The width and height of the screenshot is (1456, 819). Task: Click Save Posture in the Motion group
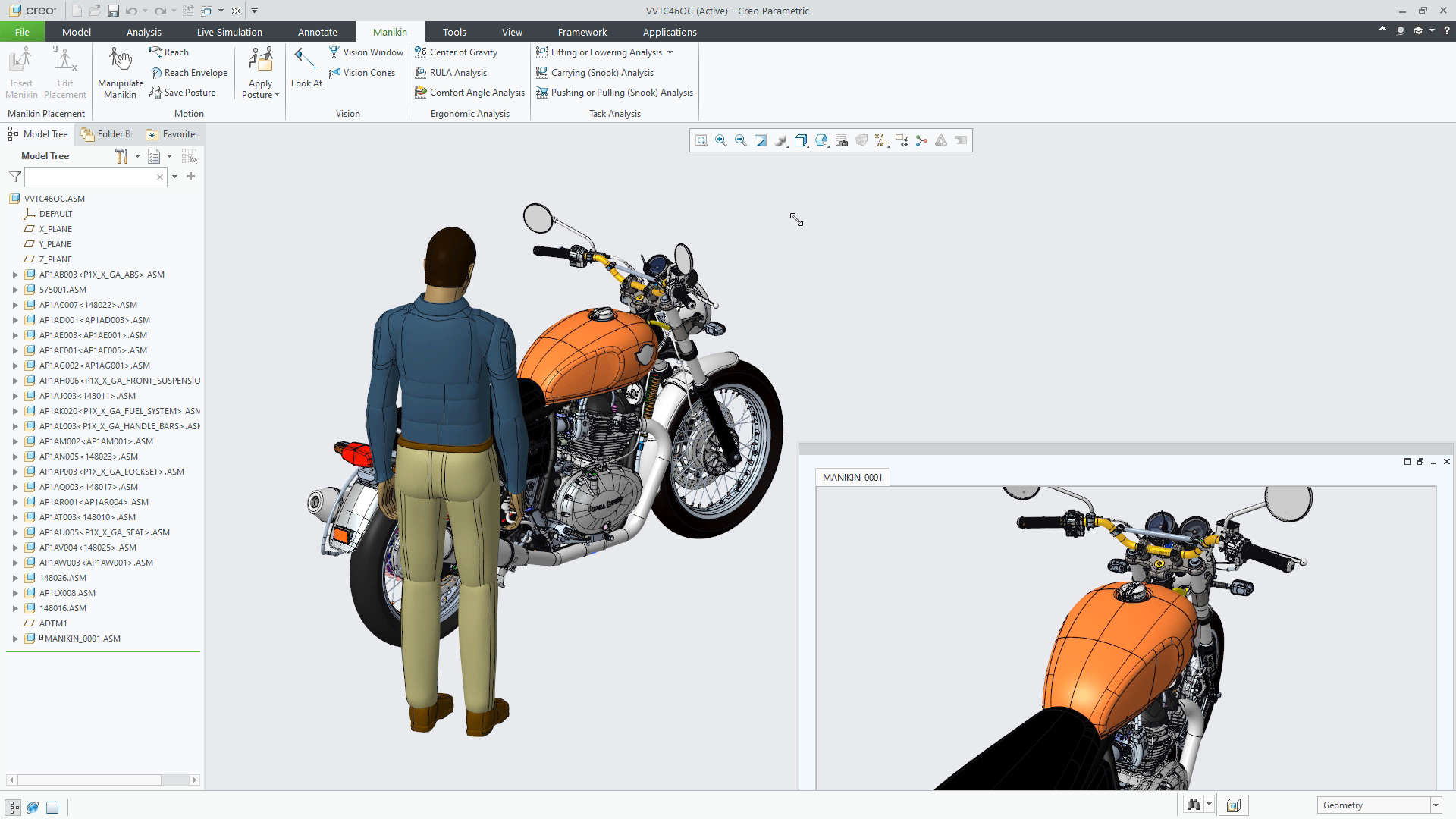pyautogui.click(x=183, y=93)
